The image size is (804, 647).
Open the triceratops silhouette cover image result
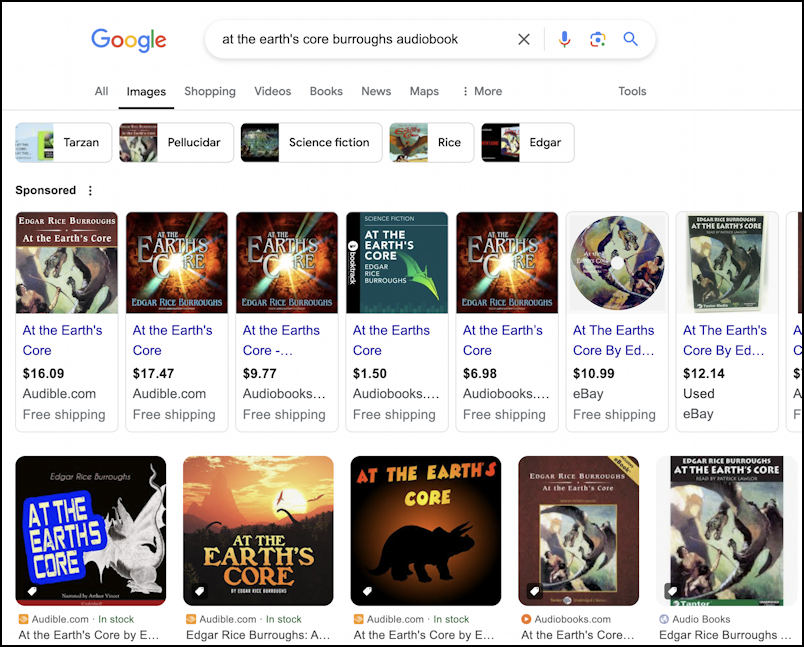pos(426,531)
